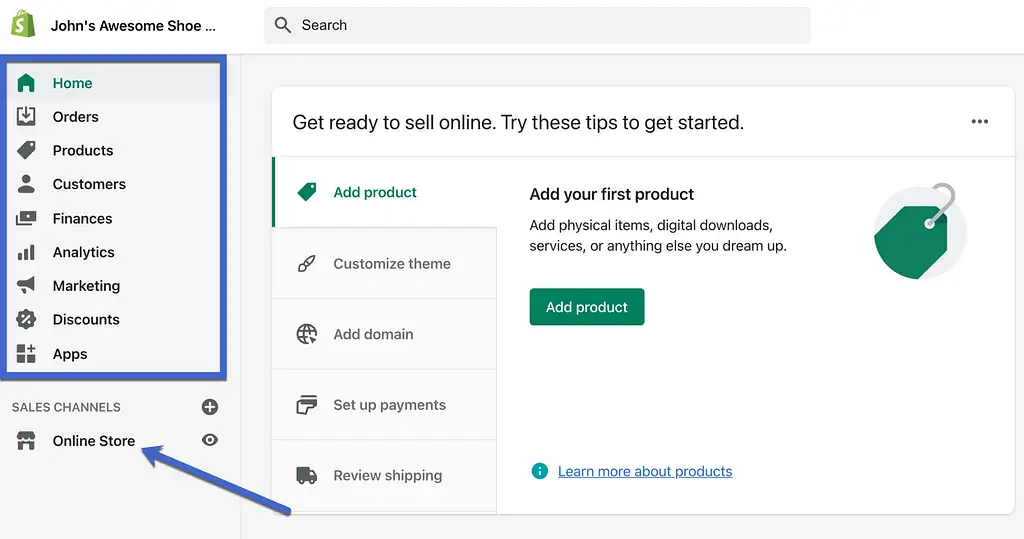
Task: Click the Add product tag icon in steps
Action: point(307,192)
